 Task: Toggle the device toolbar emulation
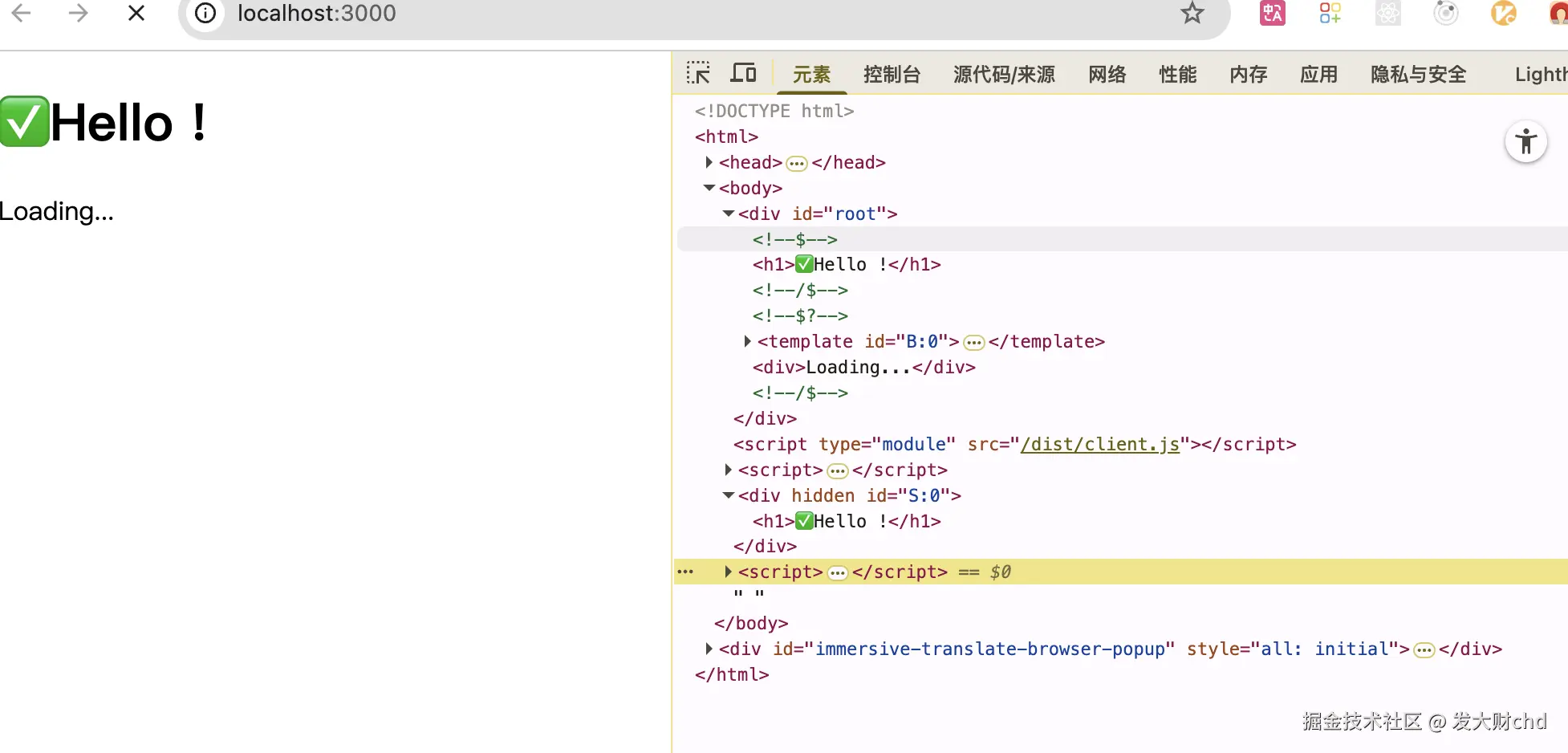click(x=743, y=73)
